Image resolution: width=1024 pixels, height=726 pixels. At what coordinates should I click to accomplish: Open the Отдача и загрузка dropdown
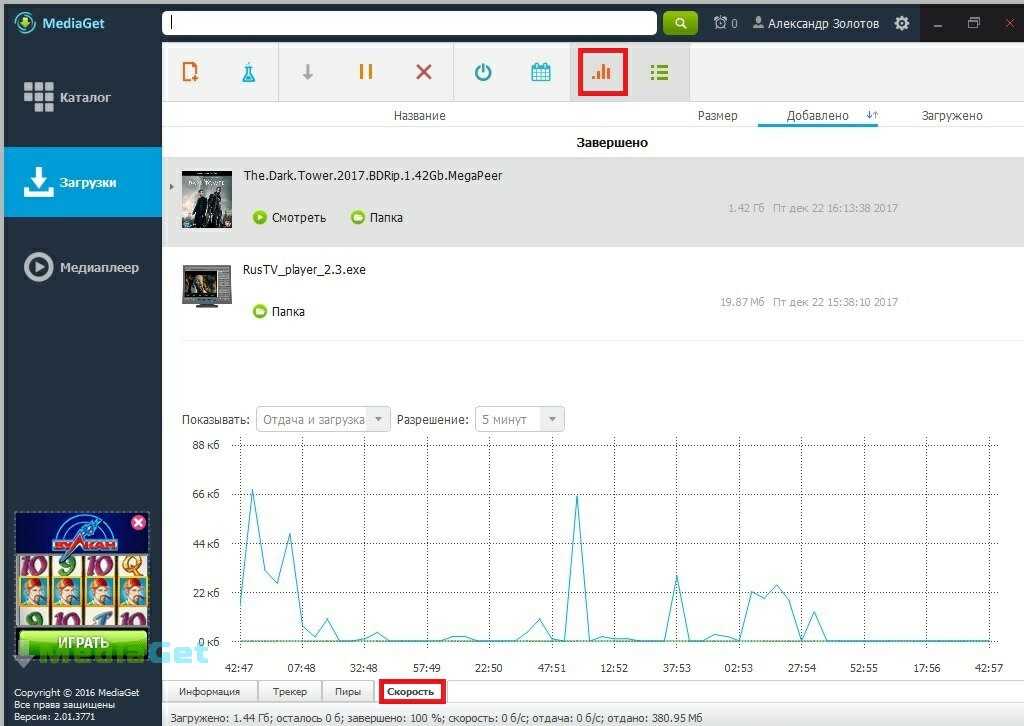tap(323, 419)
